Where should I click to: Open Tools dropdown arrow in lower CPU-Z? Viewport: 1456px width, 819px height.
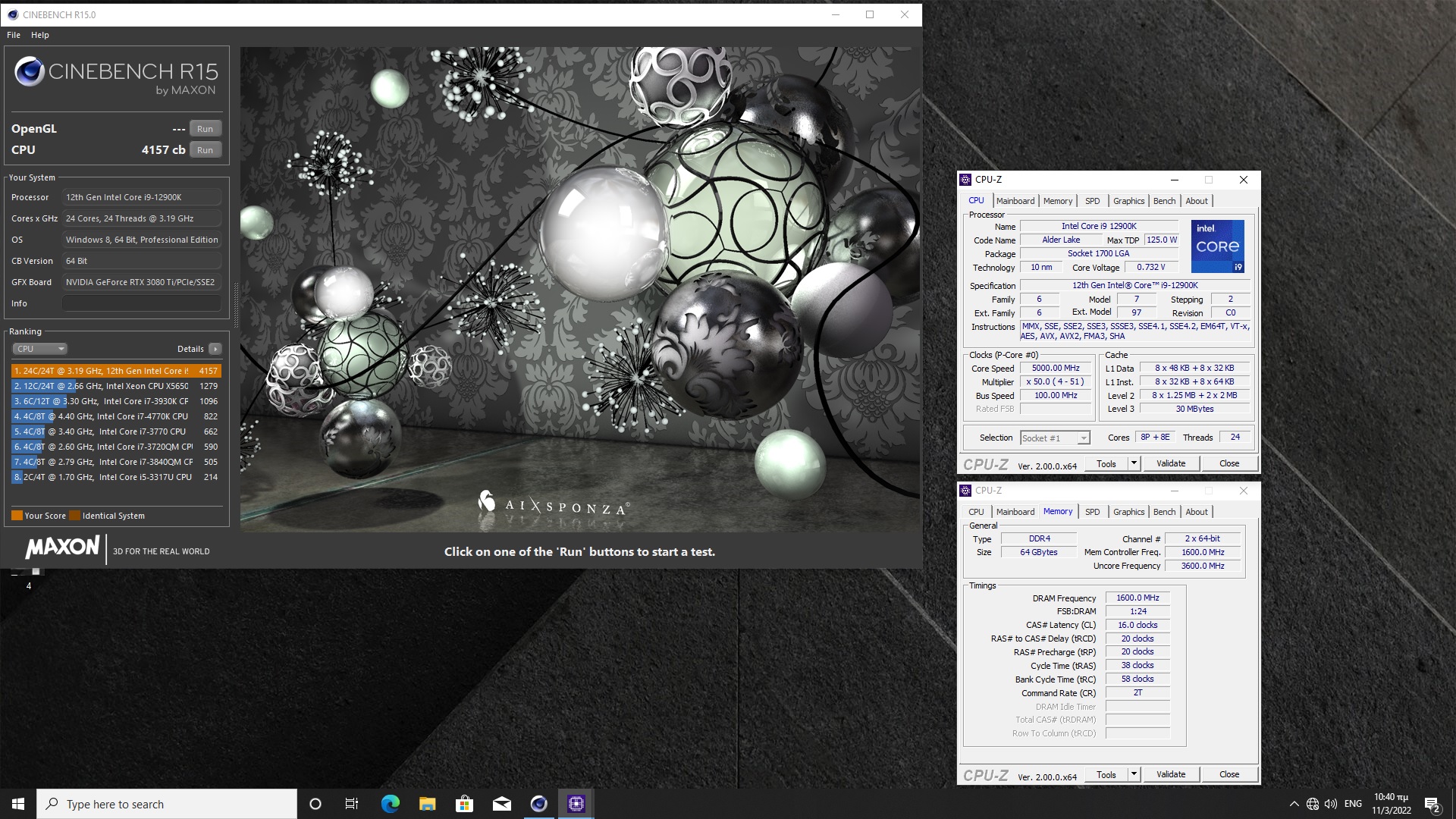pos(1134,774)
